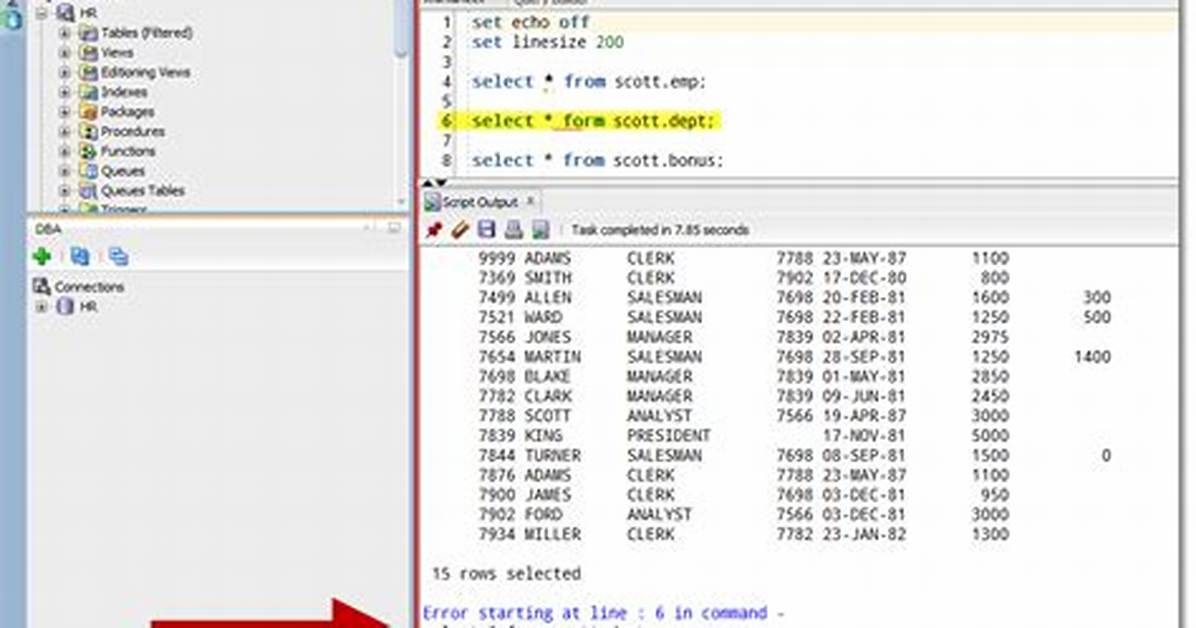Click the output row '7369 SMITH'
Image resolution: width=1196 pixels, height=628 pixels.
744,278
